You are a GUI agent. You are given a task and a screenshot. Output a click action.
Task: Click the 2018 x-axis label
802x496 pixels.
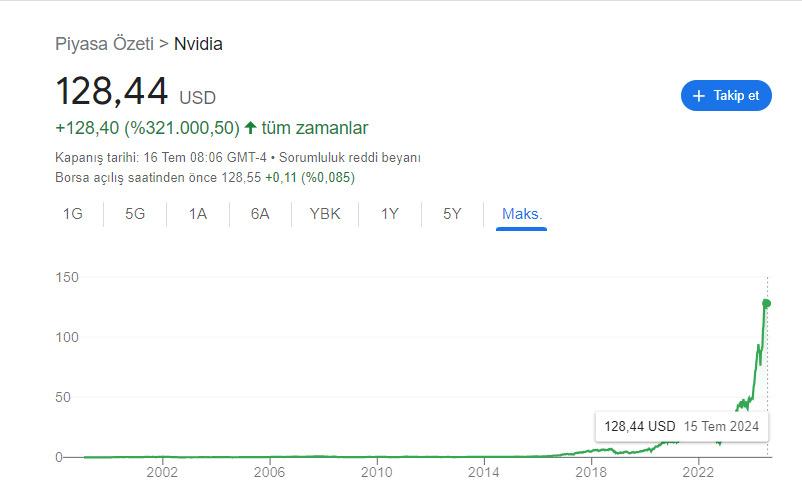[591, 473]
